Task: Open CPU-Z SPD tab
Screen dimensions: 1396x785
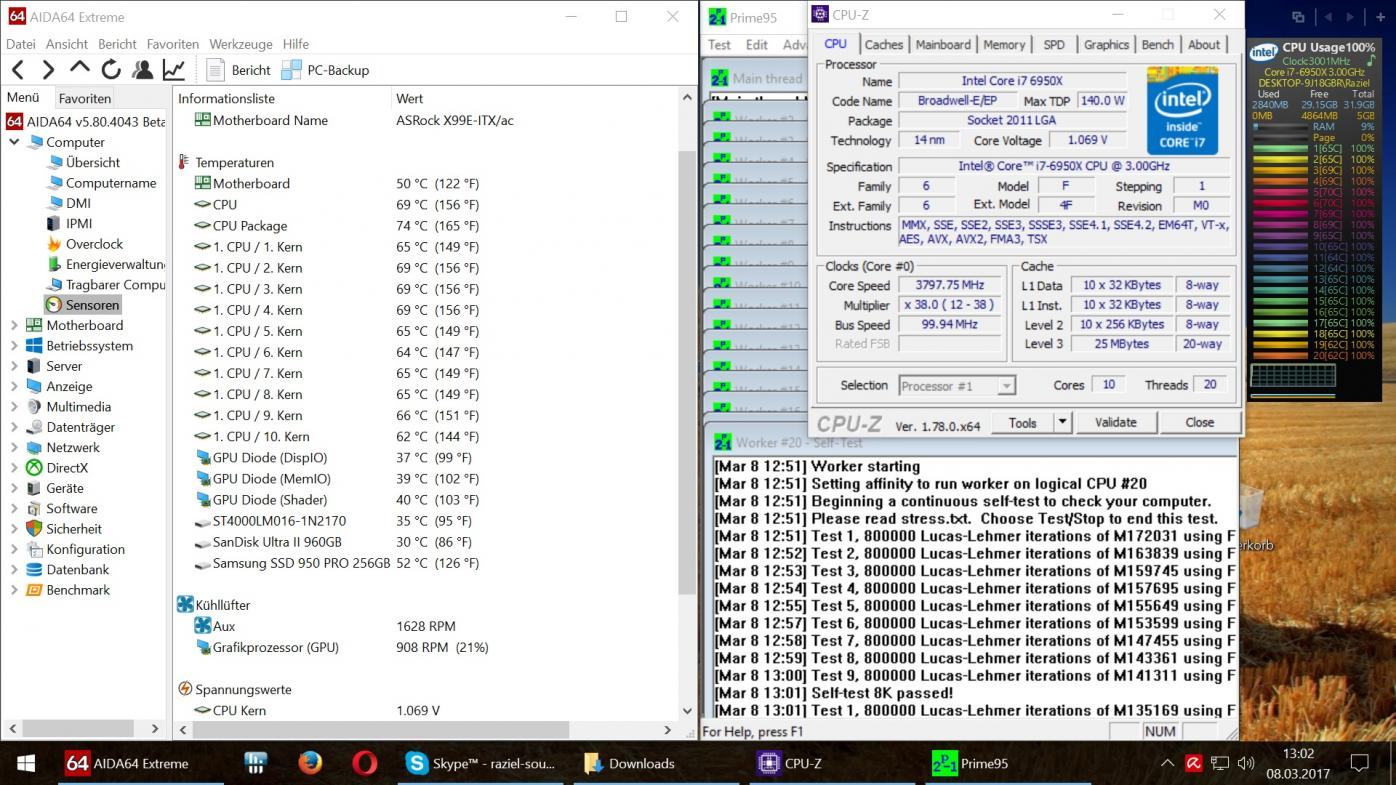Action: 1054,44
